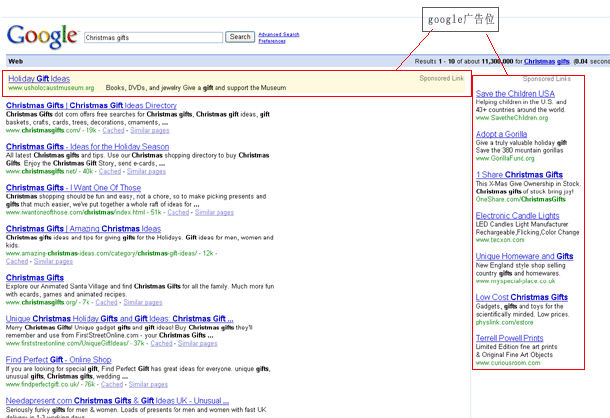Open 1 Share Christmas Gifts ad
Screen dimensions: 610x418
tap(519, 175)
